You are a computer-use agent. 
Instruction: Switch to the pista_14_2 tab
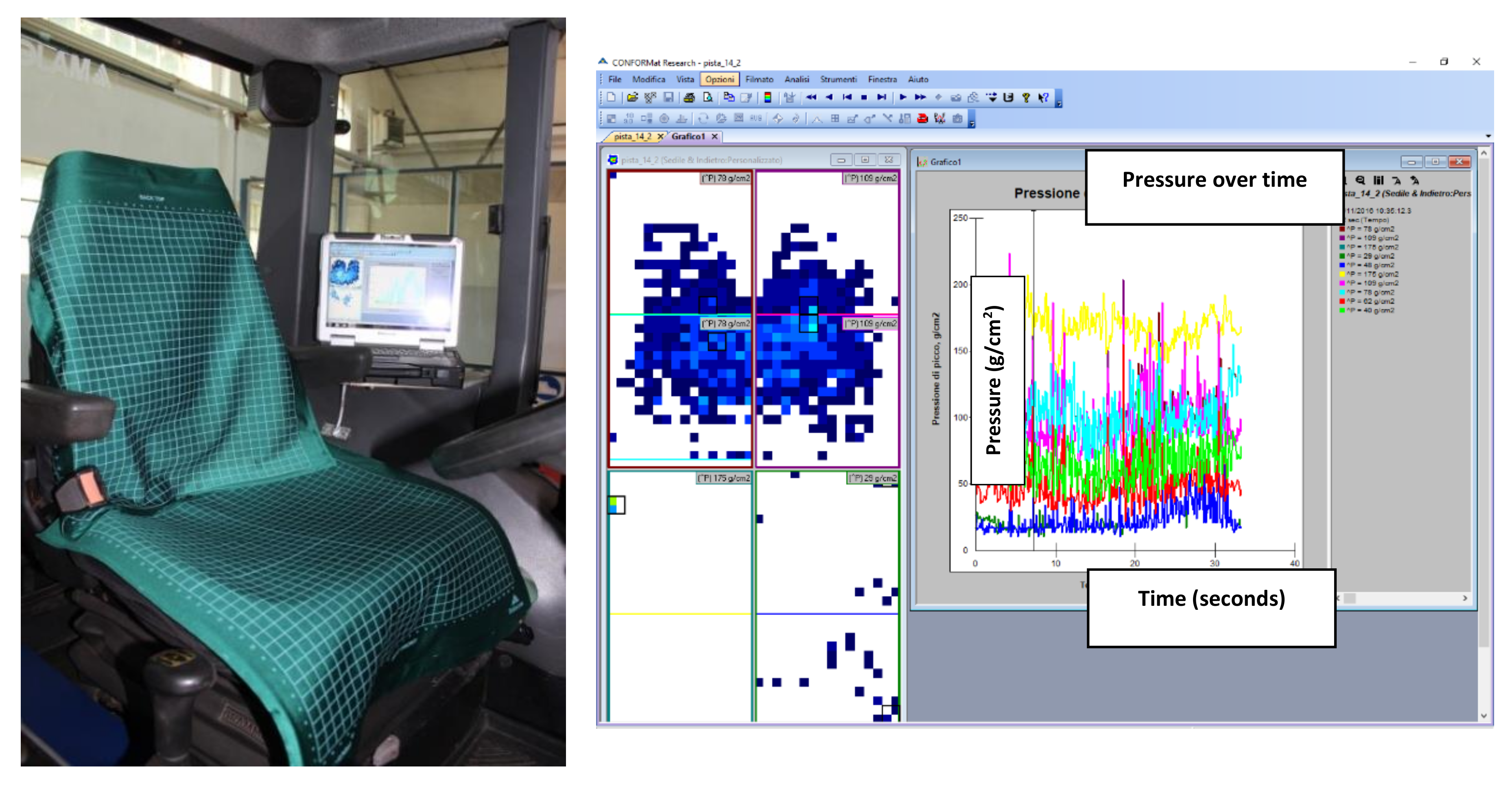click(x=633, y=136)
